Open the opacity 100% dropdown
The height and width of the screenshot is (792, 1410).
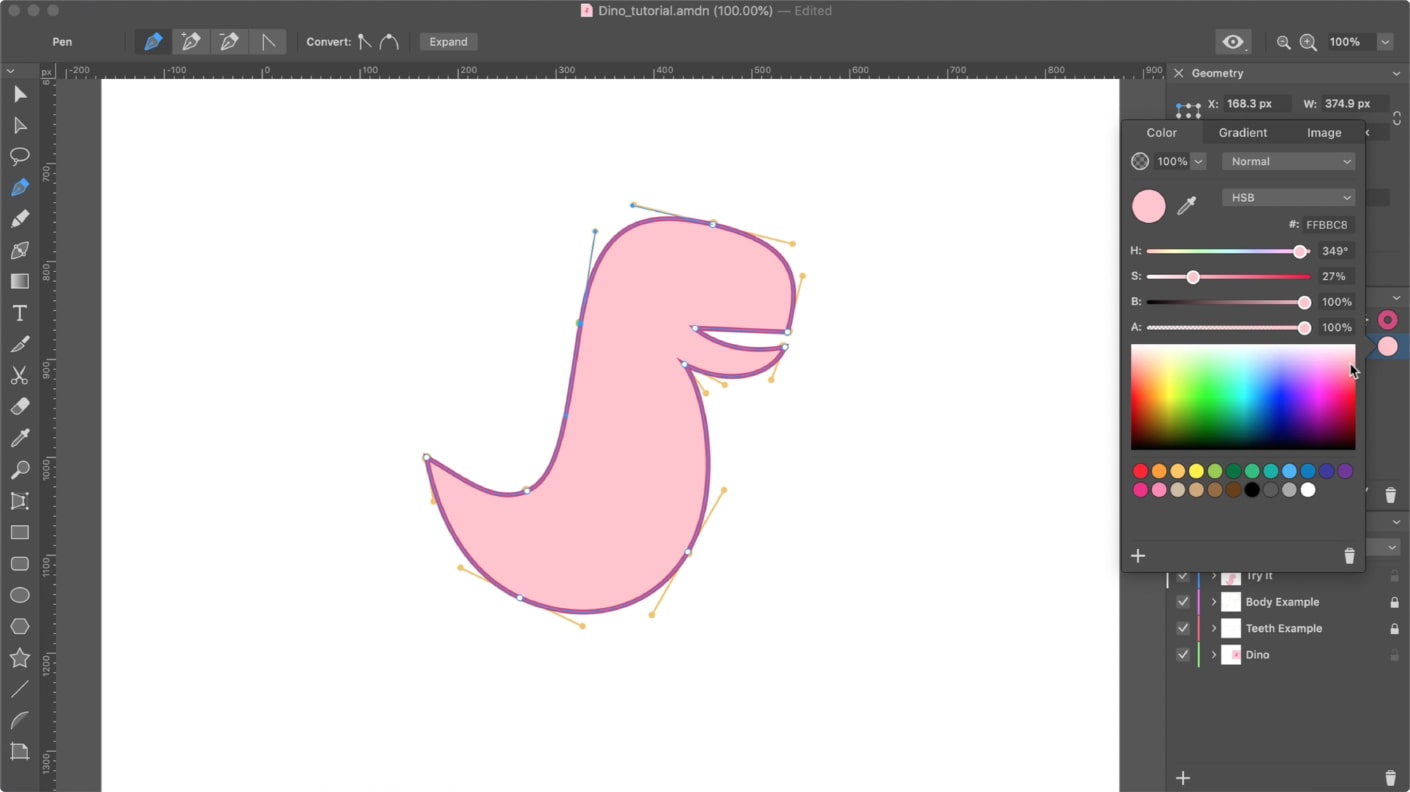[1198, 161]
